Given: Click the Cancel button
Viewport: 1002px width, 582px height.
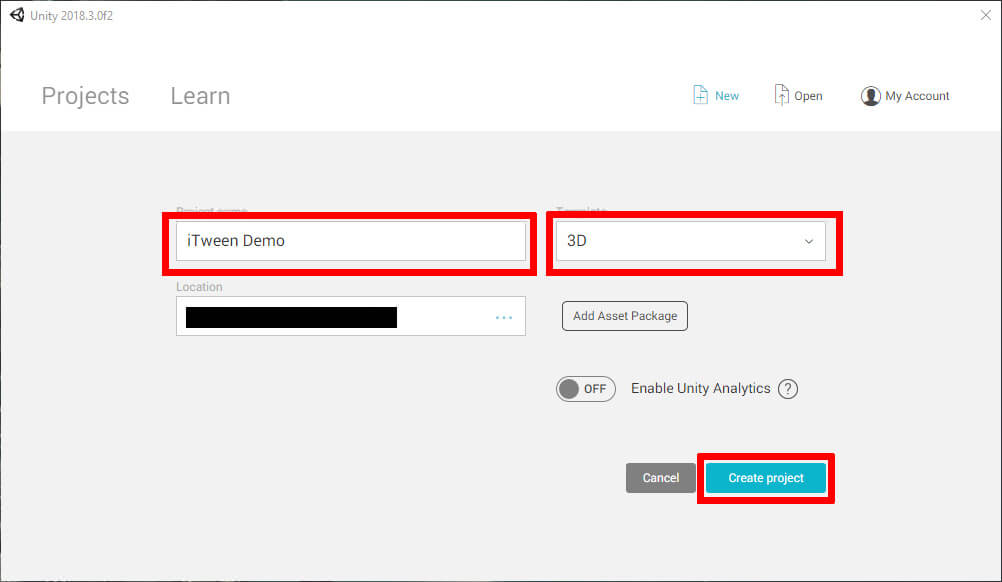Looking at the screenshot, I should [x=661, y=478].
